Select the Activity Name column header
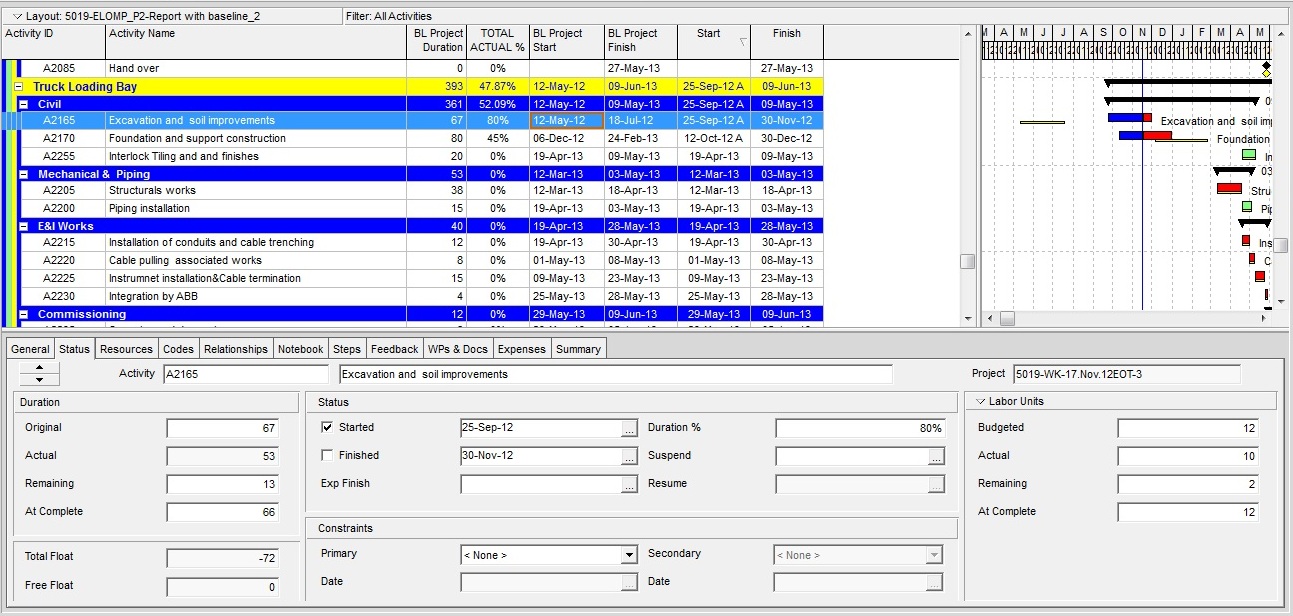The height and width of the screenshot is (616, 1293). pyautogui.click(x=256, y=41)
